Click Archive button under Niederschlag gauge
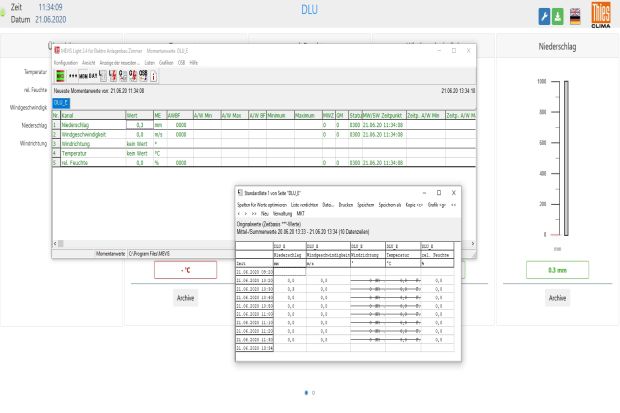 tap(557, 297)
